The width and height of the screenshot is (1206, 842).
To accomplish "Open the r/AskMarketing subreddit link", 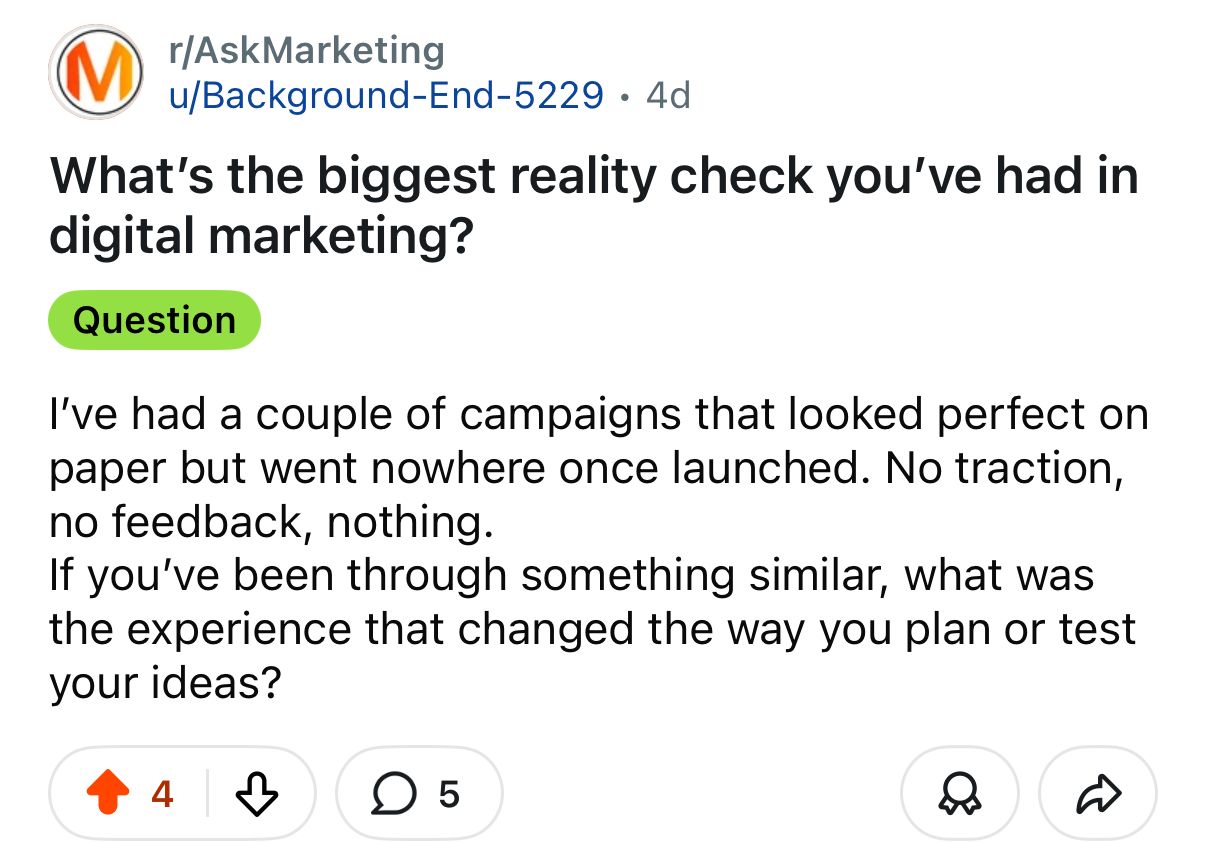I will [x=306, y=49].
